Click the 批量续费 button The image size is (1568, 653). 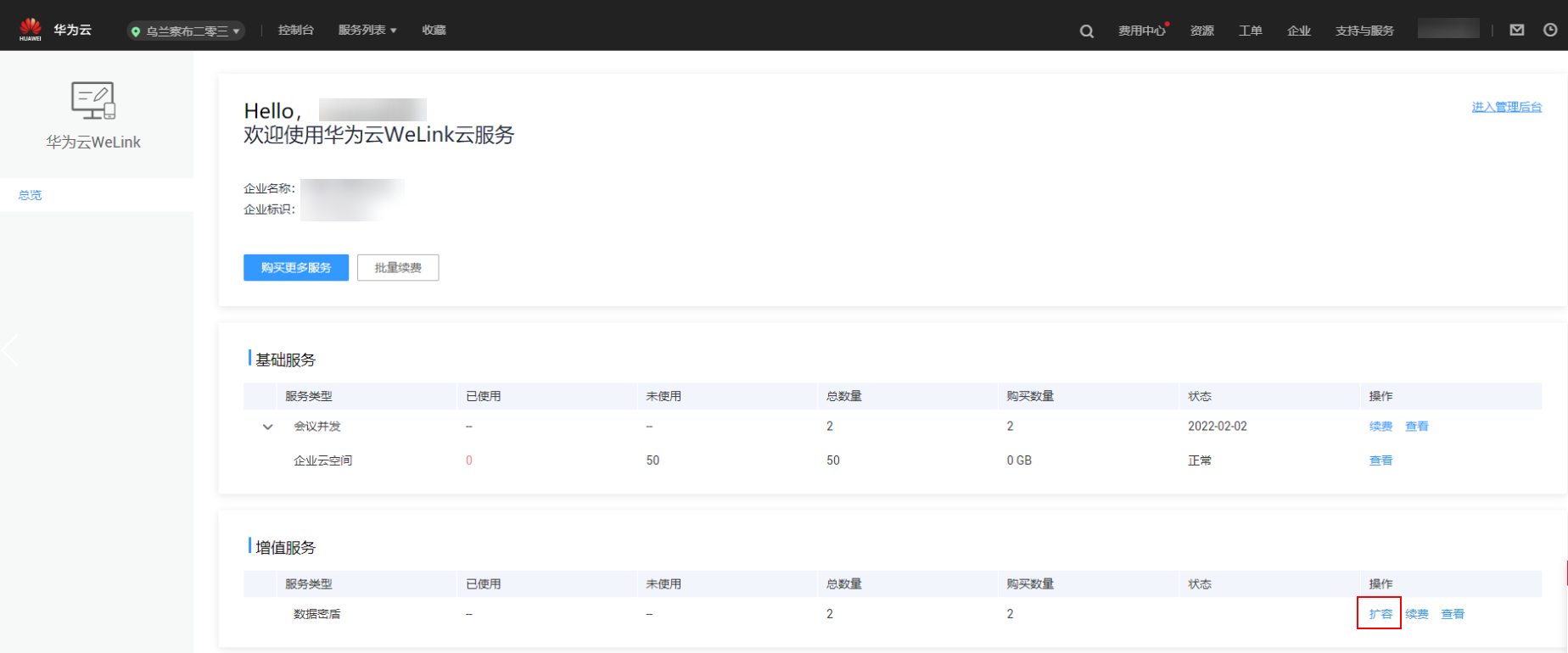(x=398, y=268)
